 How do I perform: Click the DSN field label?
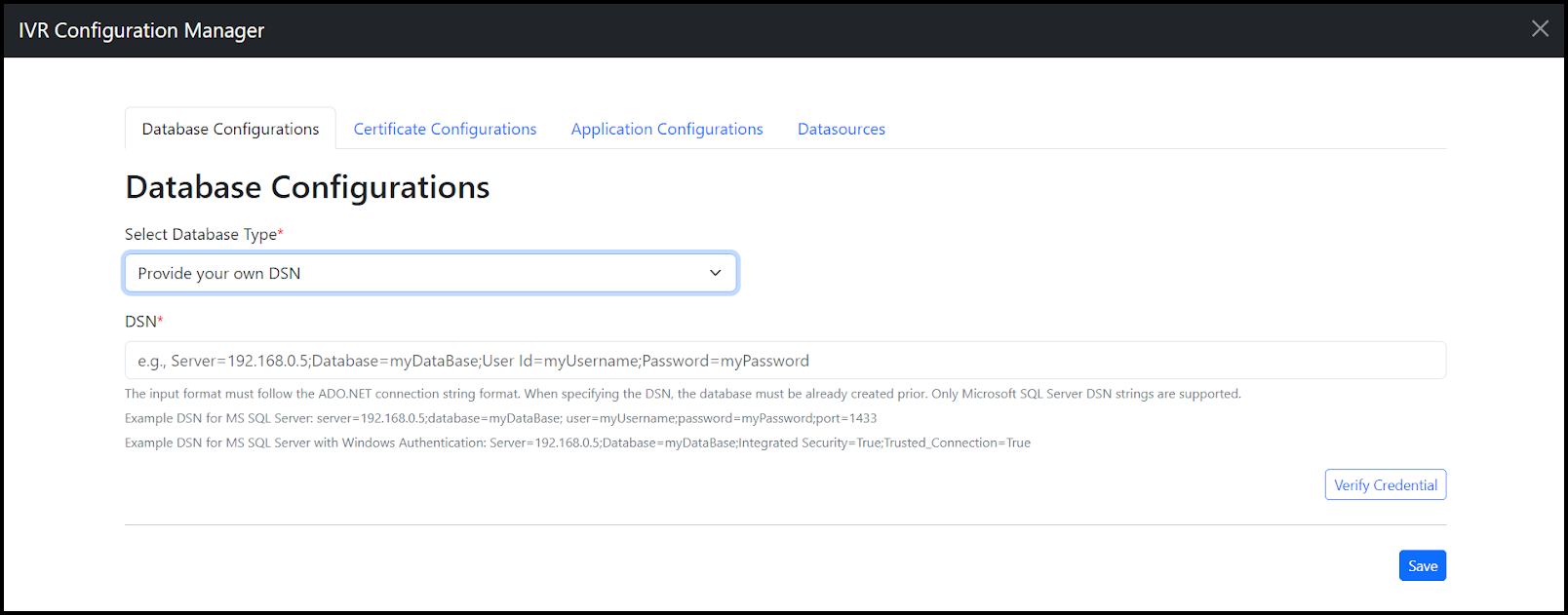[x=140, y=322]
